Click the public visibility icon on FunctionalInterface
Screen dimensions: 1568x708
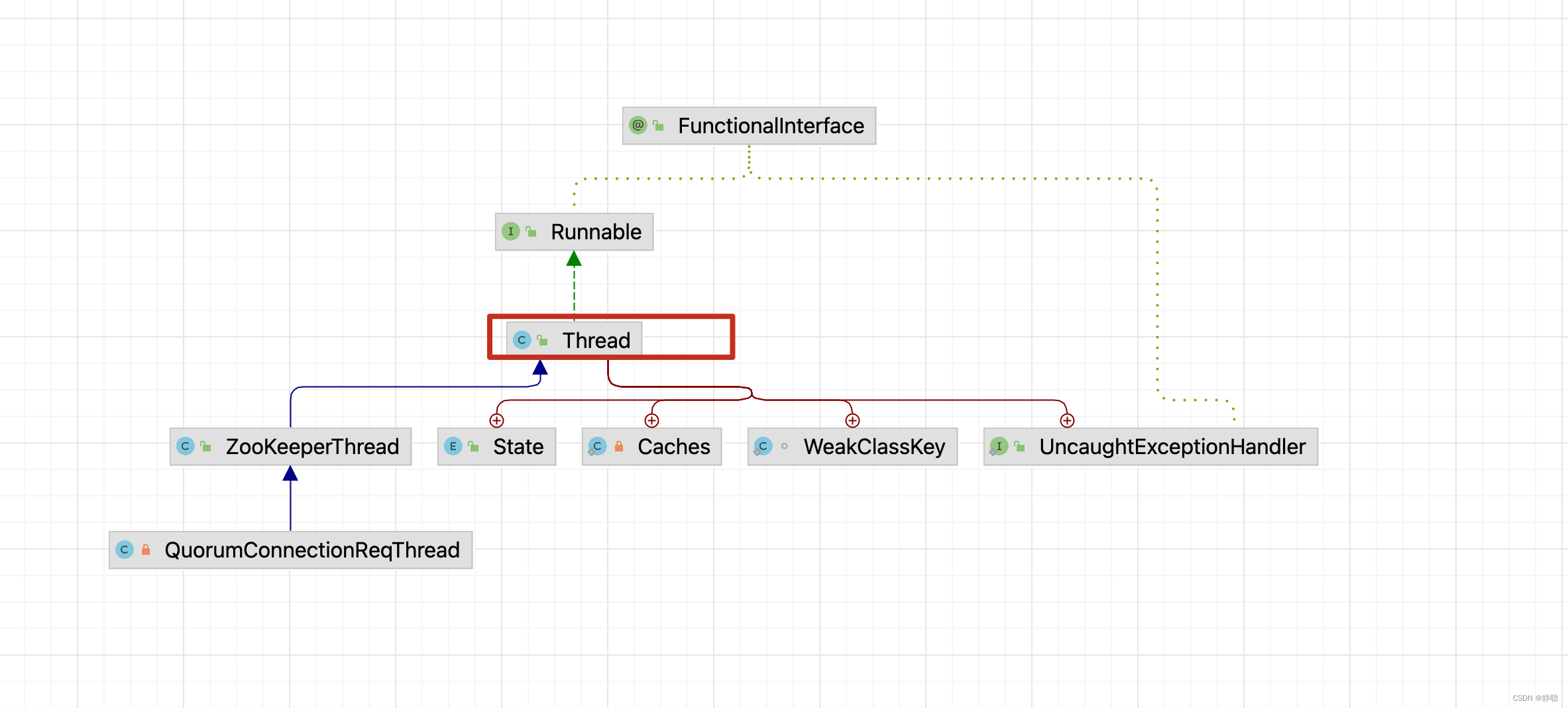tap(658, 125)
